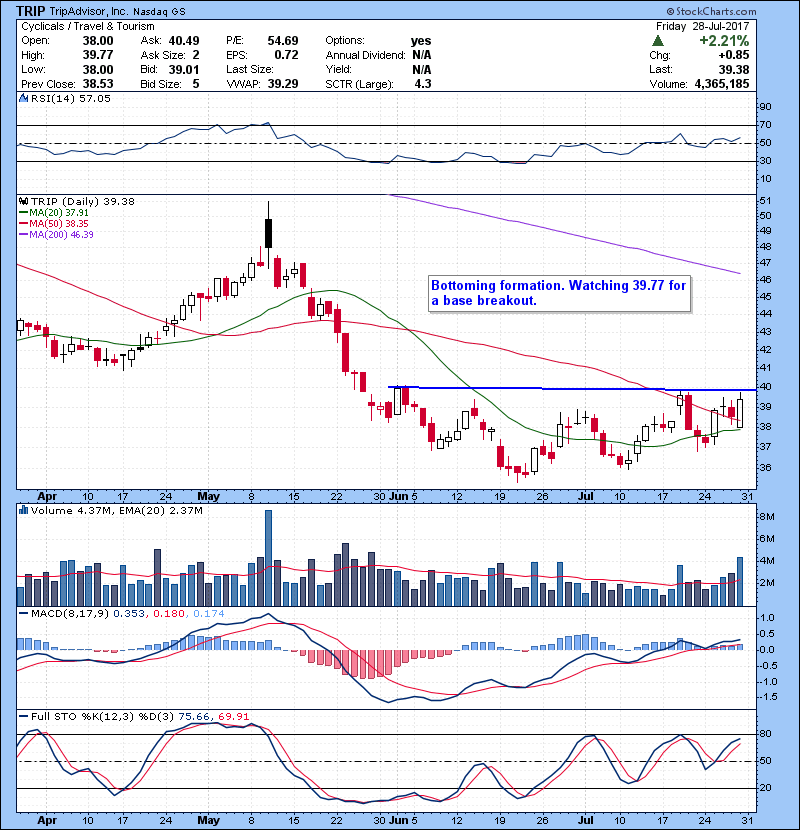Screen dimensions: 800x830
Task: Click the purple MA(200) legend line
Action: pyautogui.click(x=23, y=234)
